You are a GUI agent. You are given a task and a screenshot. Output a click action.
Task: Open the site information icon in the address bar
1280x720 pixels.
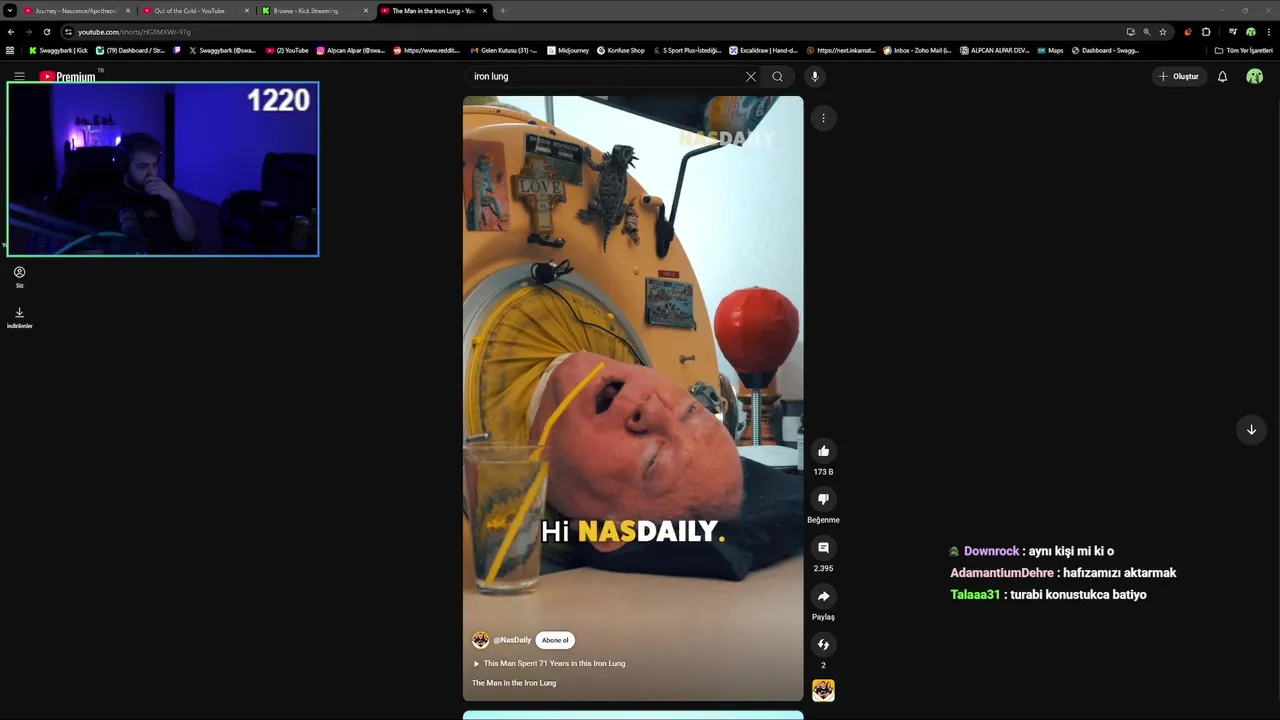[68, 32]
